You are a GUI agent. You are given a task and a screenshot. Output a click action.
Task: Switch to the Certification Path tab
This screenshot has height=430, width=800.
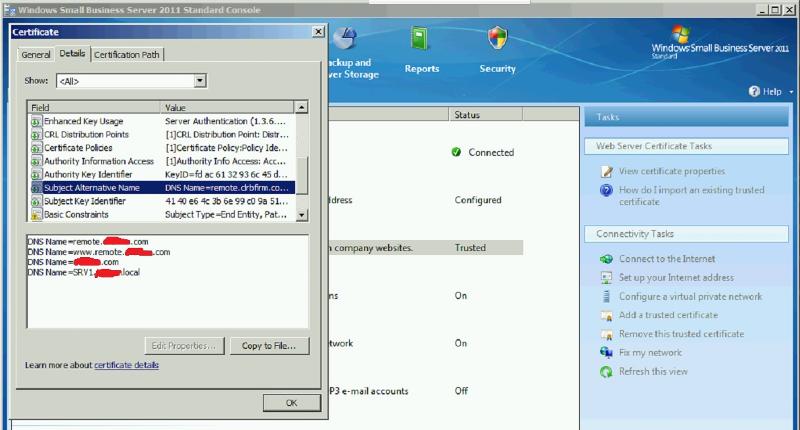pos(127,55)
